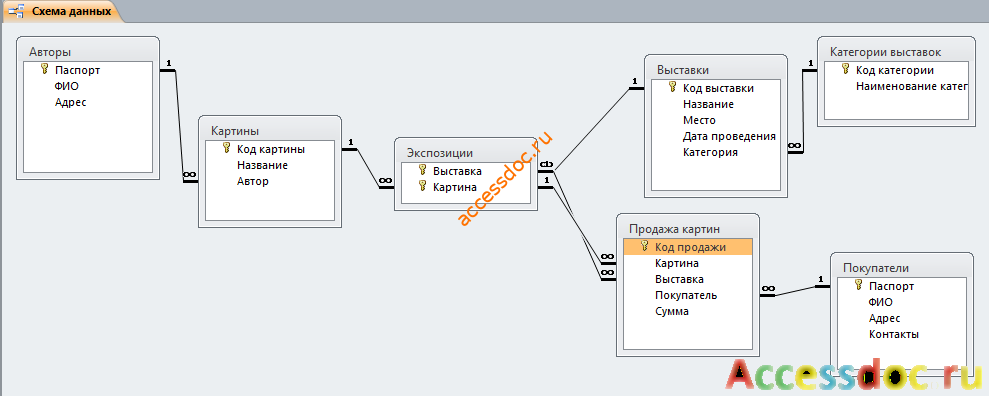
Task: Select the relationship line between Картины and Экспозиции
Action: coord(368,168)
